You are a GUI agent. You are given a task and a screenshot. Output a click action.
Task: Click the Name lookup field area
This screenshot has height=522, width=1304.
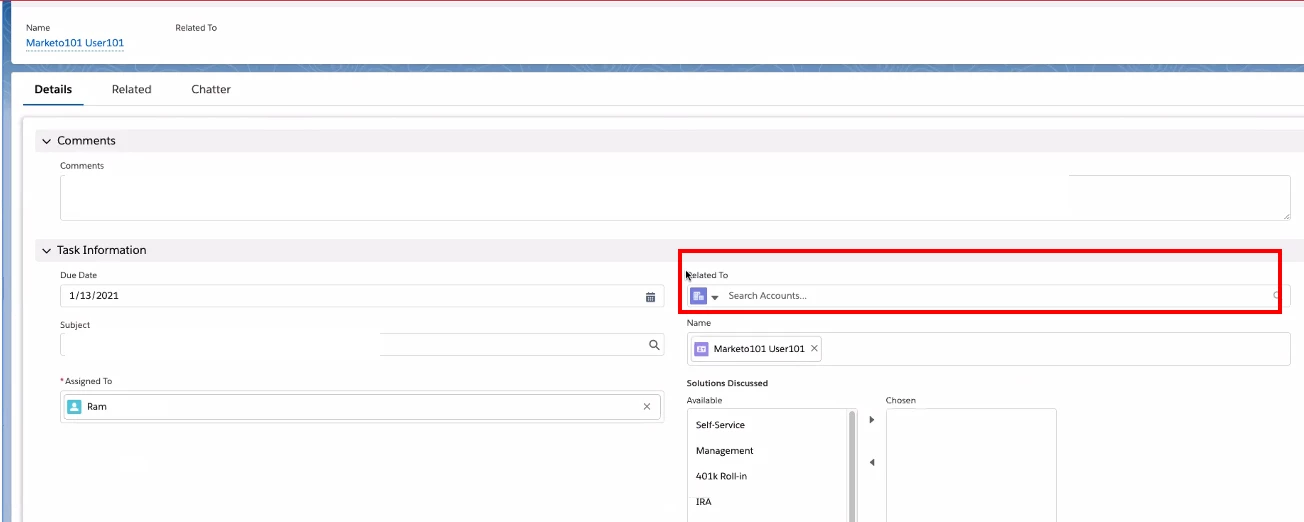(988, 349)
